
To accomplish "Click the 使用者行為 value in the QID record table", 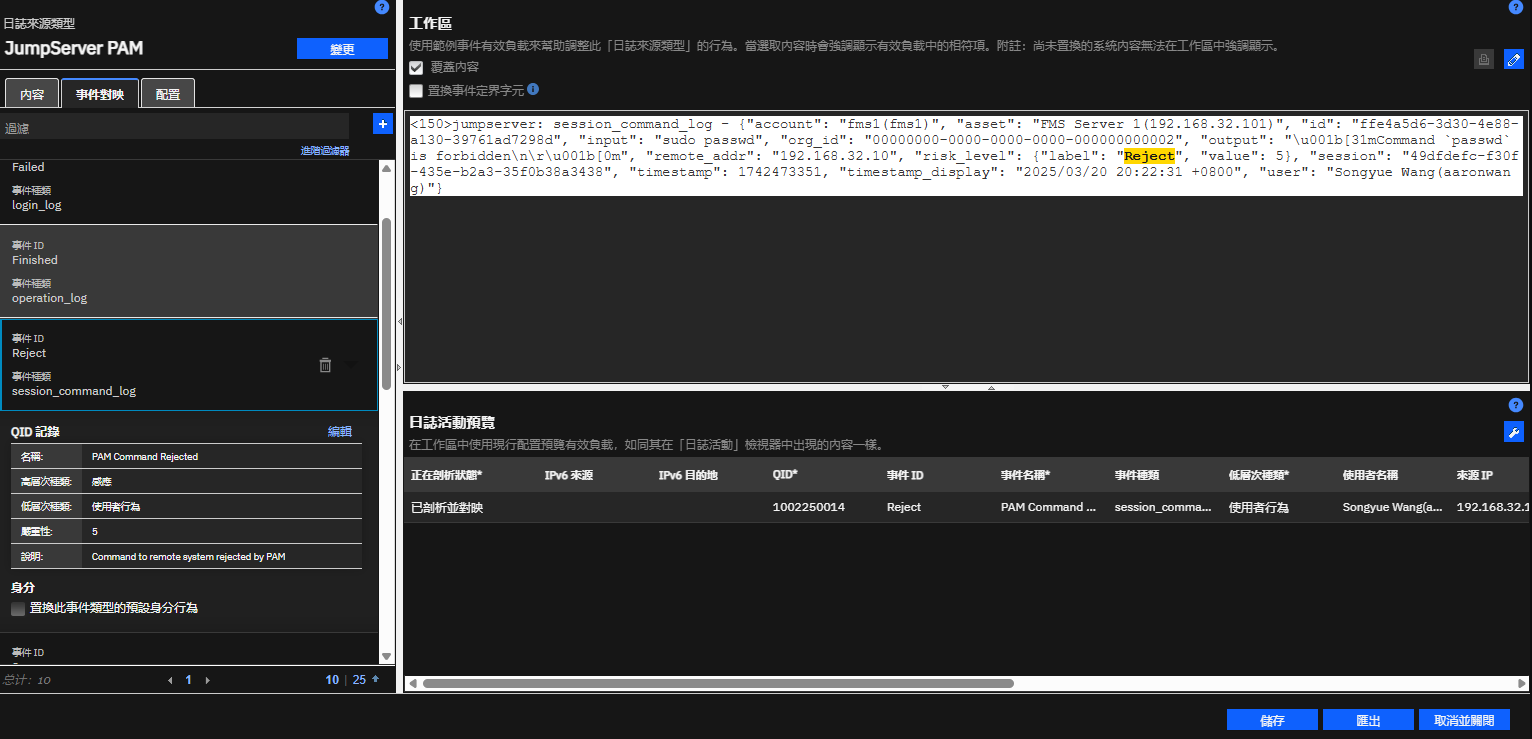I will pyautogui.click(x=116, y=506).
